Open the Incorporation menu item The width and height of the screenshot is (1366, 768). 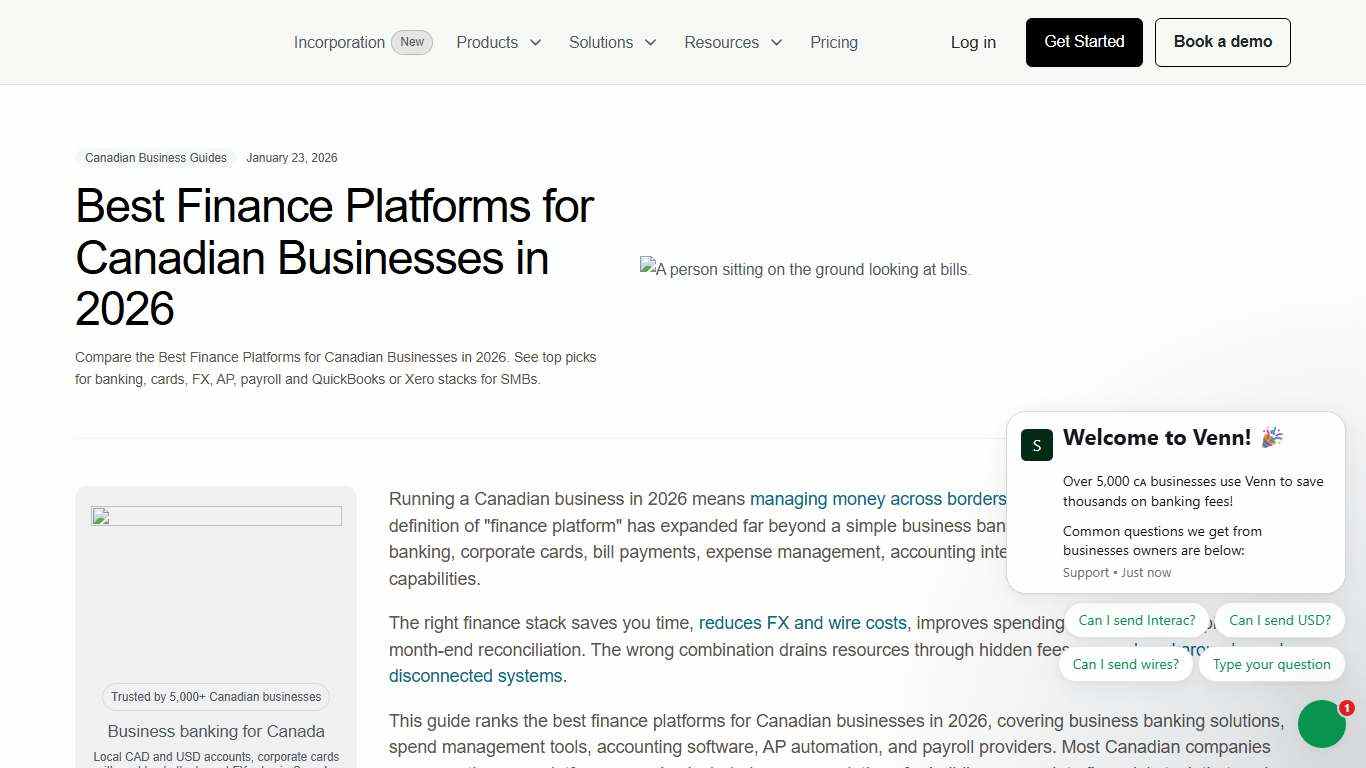coord(339,42)
